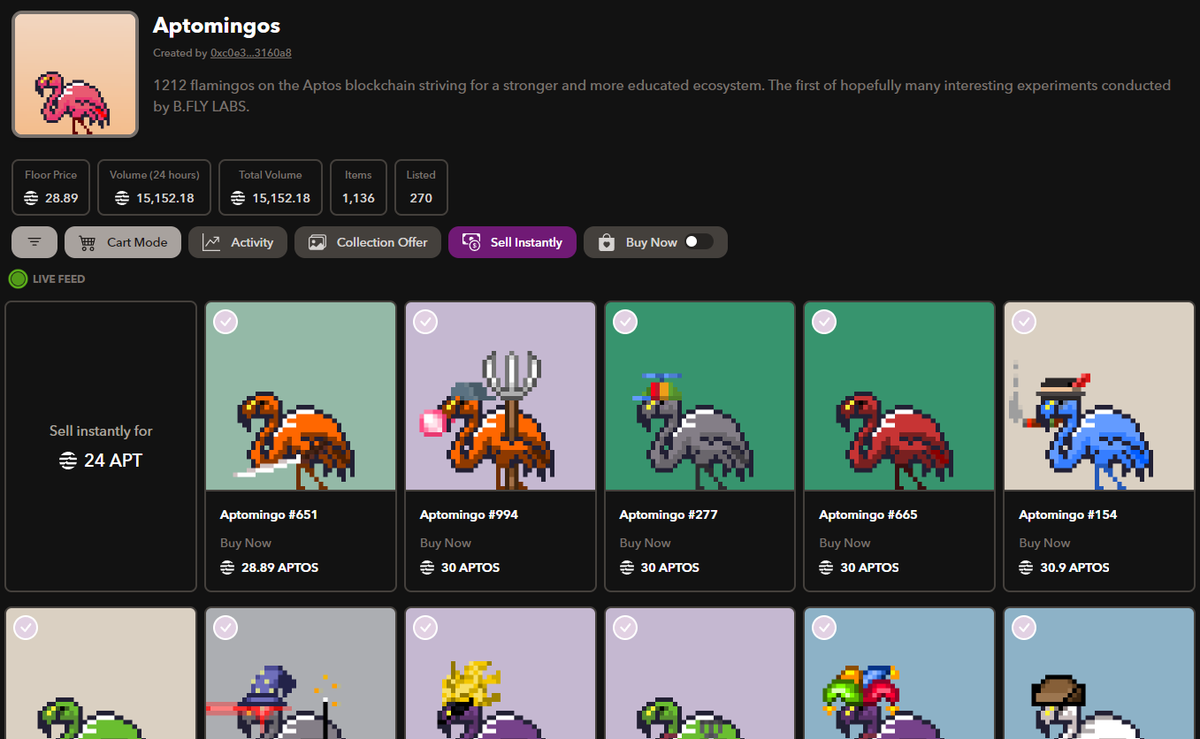This screenshot has width=1200, height=739.
Task: Click Buy Now on Aptomingo #665
Action: [845, 543]
